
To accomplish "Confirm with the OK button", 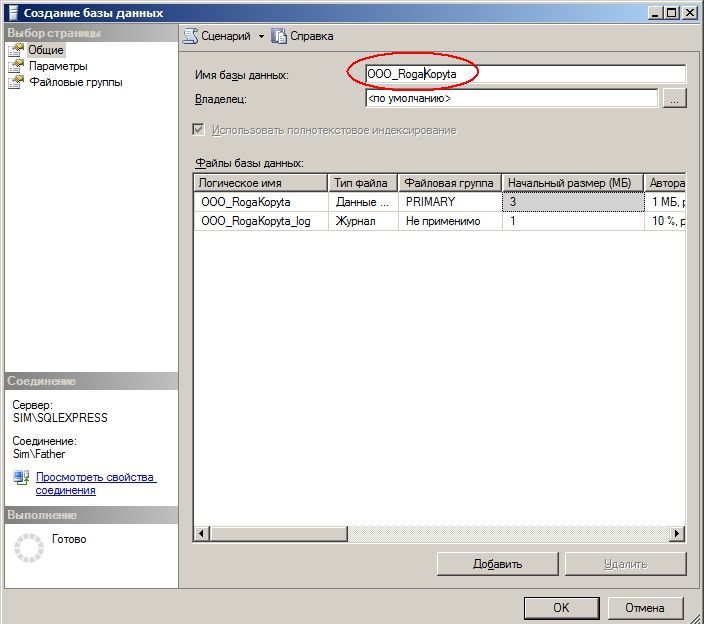I will click(561, 607).
